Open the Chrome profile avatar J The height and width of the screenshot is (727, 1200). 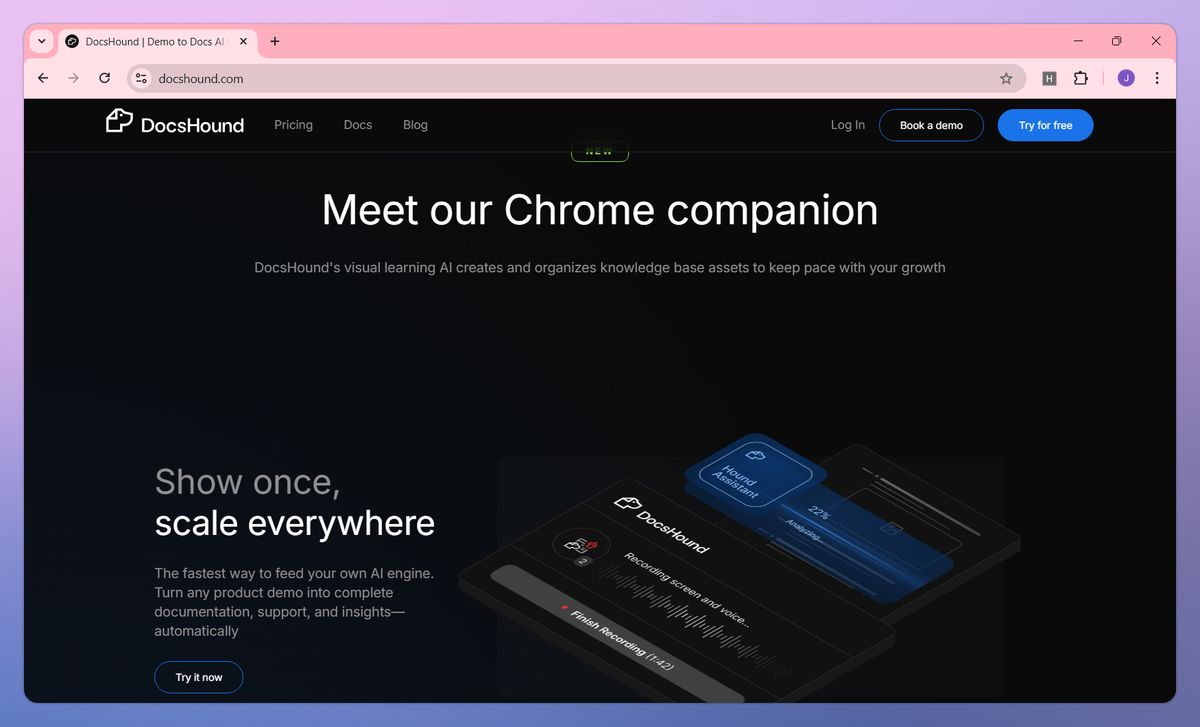pos(1126,78)
